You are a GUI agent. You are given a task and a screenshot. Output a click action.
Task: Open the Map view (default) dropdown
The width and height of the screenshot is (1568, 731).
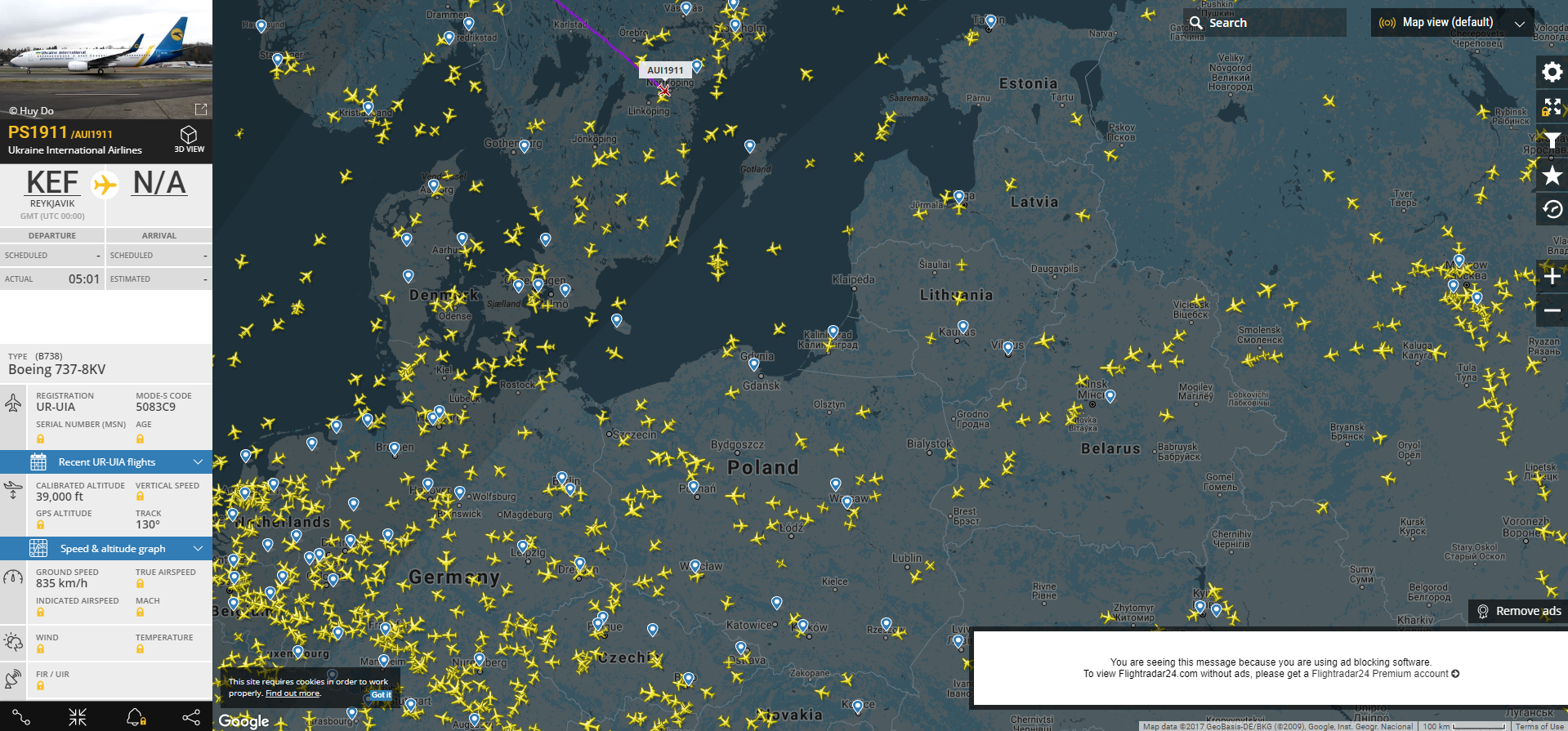[1451, 23]
